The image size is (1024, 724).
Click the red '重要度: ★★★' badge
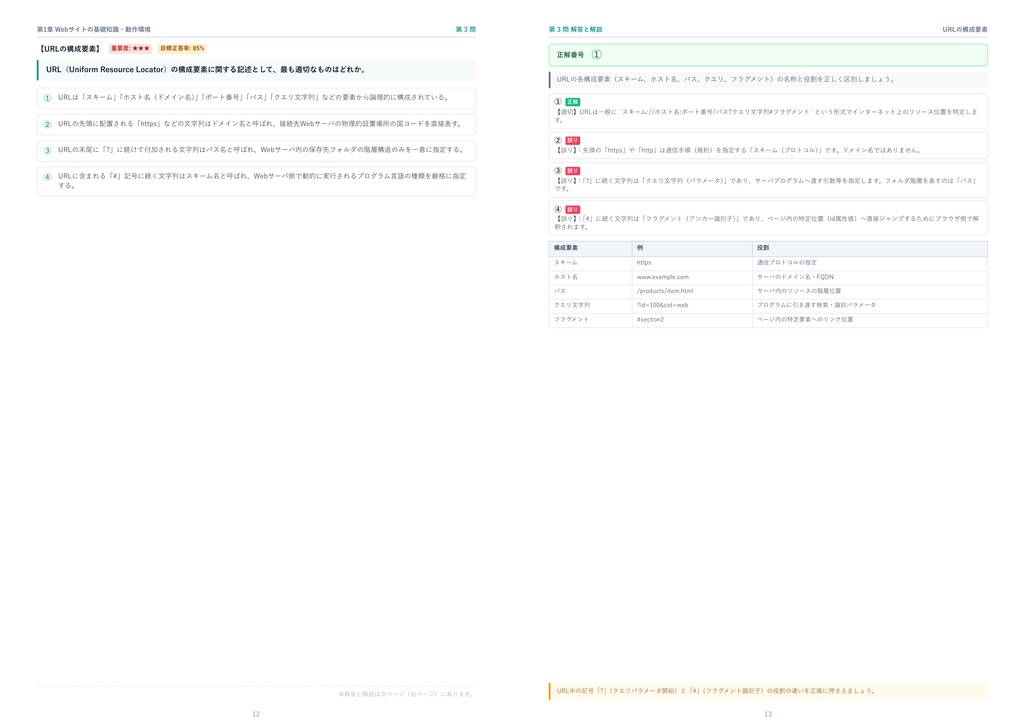[x=130, y=48]
